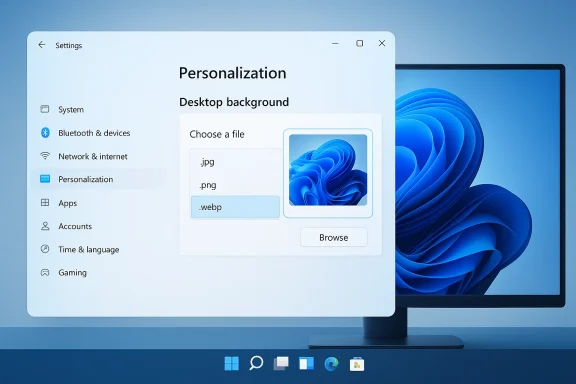Viewport: 576px width, 384px height.
Task: Open the Widgets taskbar icon
Action: [306, 363]
